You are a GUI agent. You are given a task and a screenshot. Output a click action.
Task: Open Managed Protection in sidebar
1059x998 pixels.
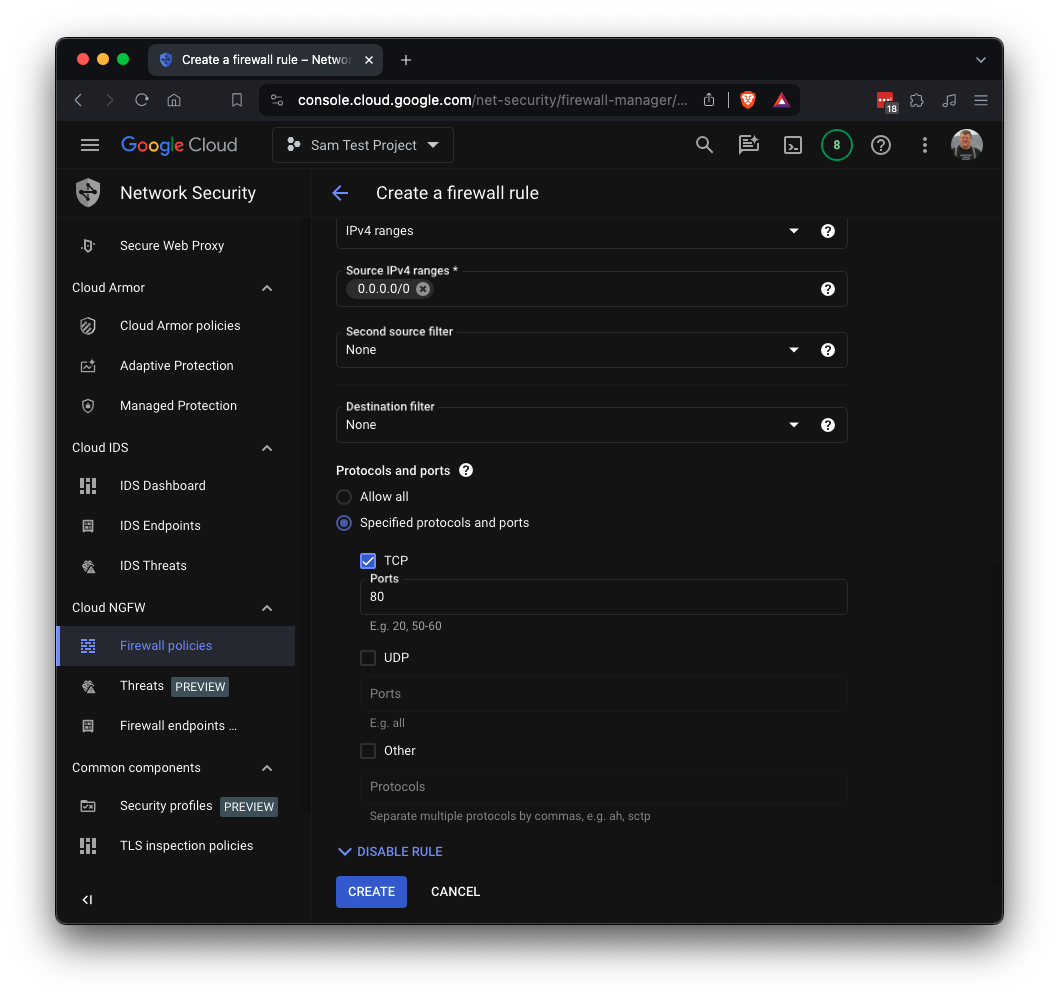pyautogui.click(x=176, y=405)
